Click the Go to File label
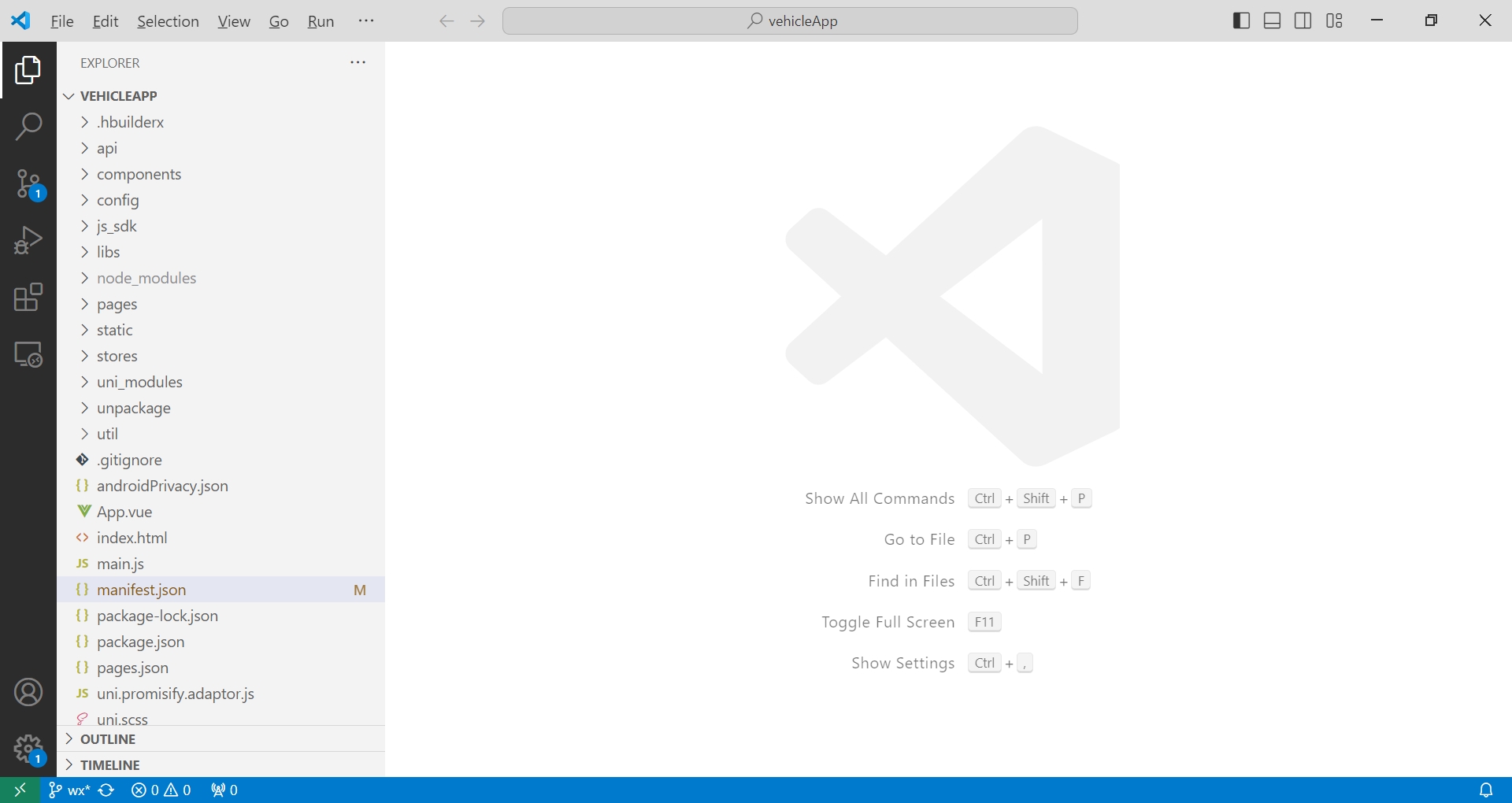Image resolution: width=1512 pixels, height=803 pixels. [919, 539]
